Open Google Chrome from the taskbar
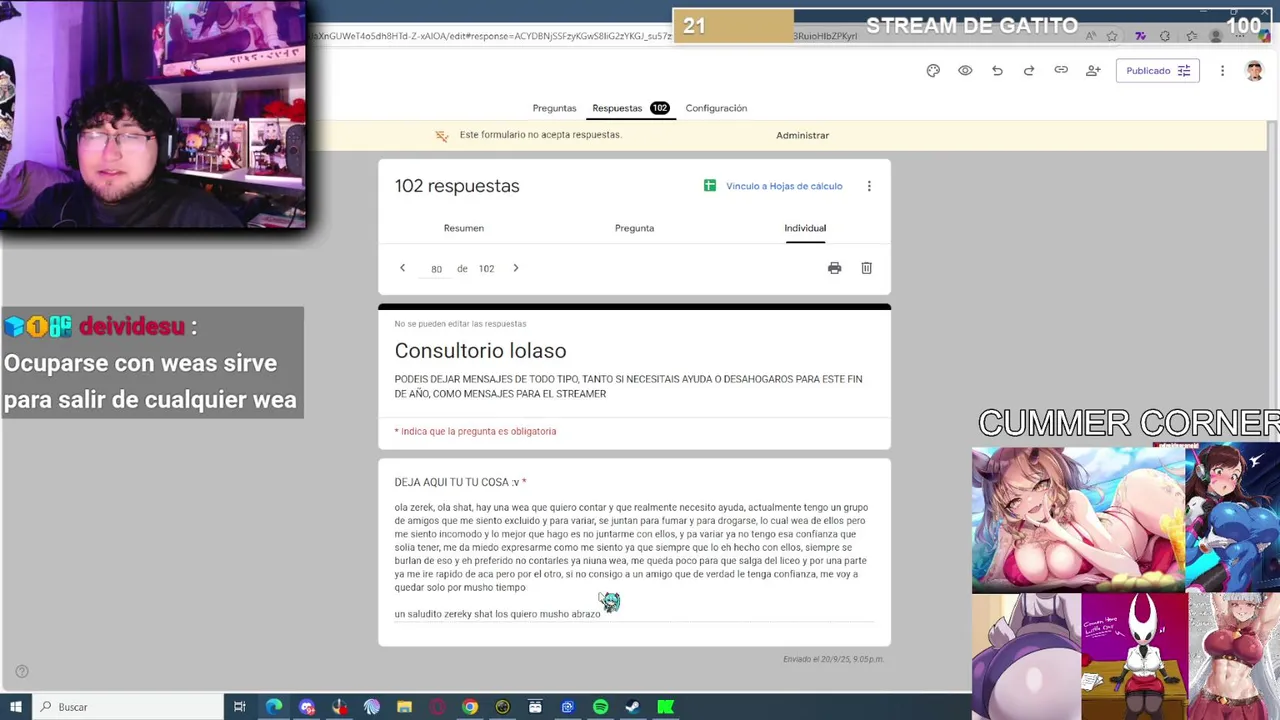1280x720 pixels. (x=469, y=707)
